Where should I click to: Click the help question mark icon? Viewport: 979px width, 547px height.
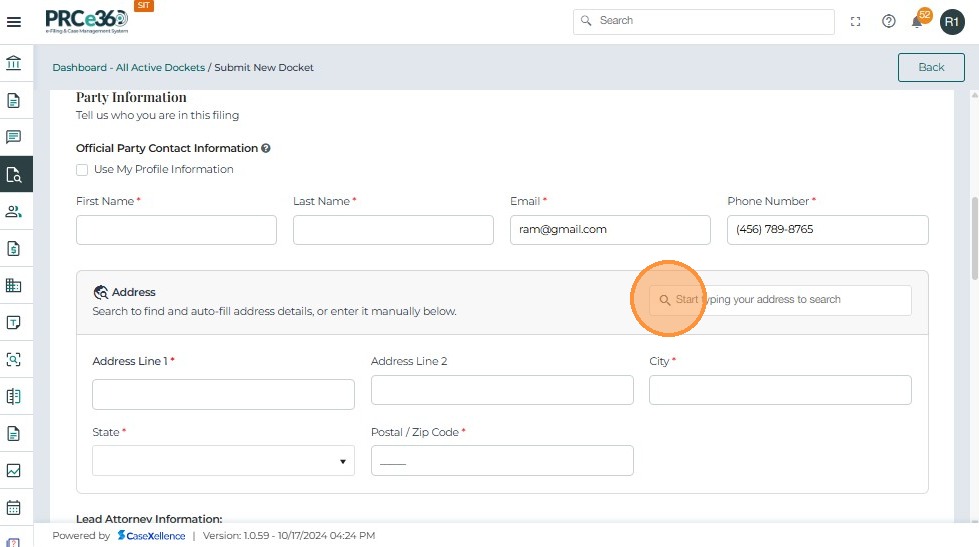coord(888,21)
